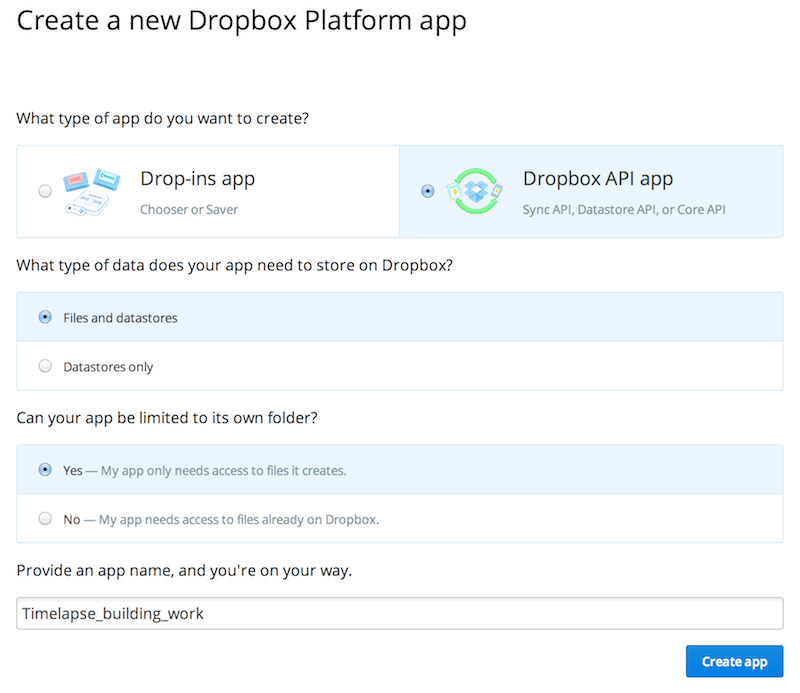800x693 pixels.
Task: Click 'Can your app be limited to its own folder?' text
Action: click(x=167, y=418)
